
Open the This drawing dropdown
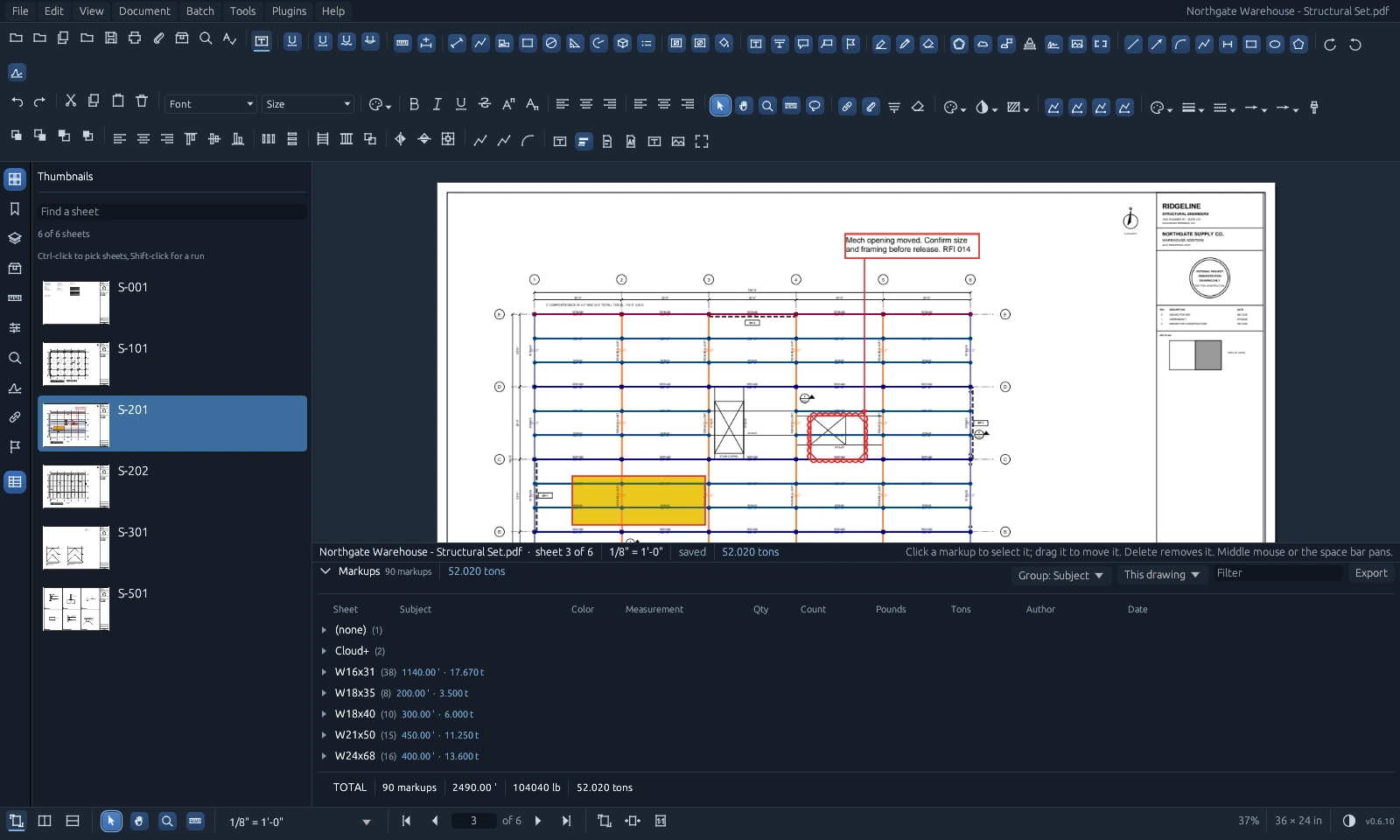point(1161,574)
